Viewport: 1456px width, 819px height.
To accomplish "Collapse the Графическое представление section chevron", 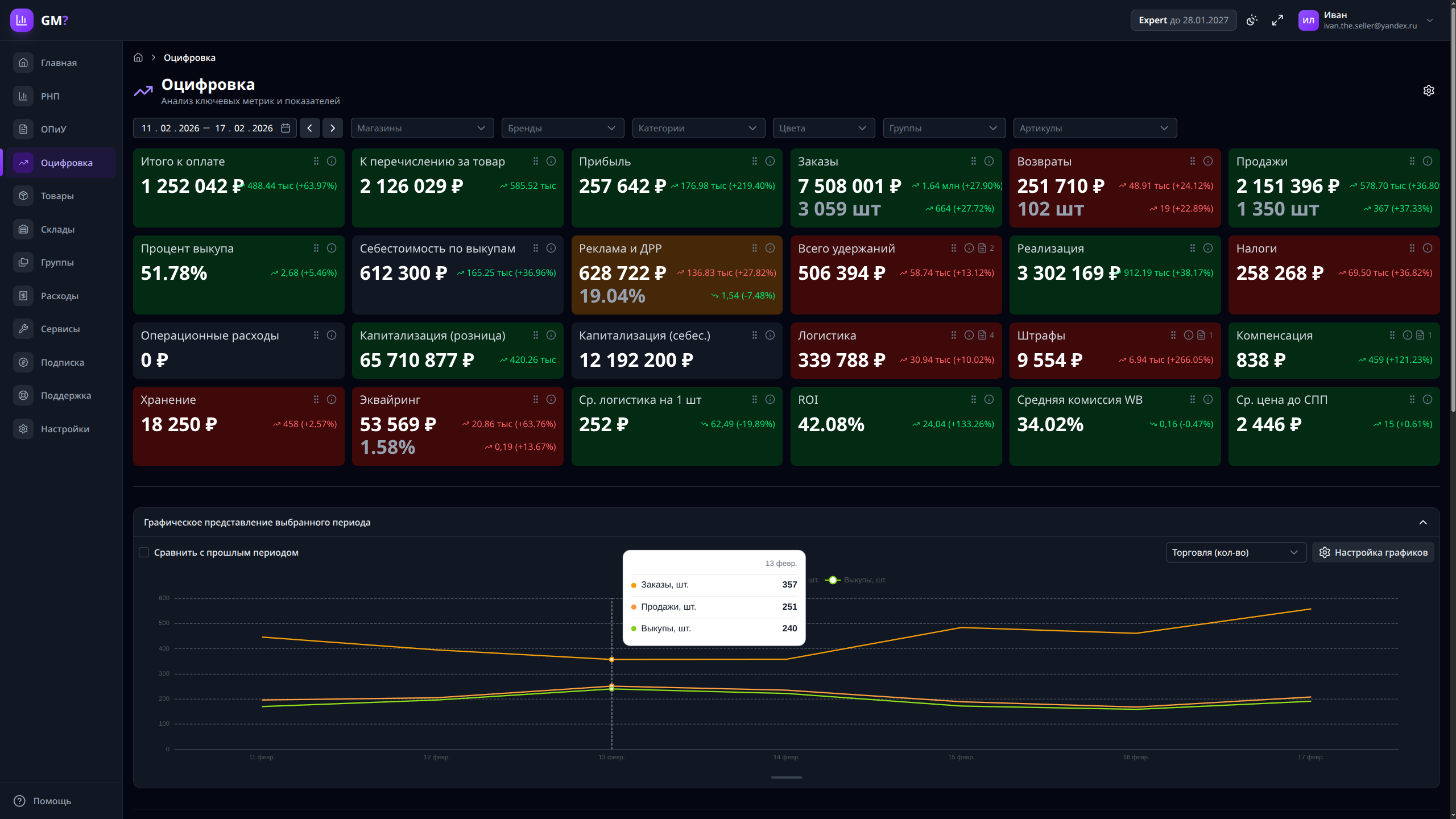I will click(x=1423, y=523).
